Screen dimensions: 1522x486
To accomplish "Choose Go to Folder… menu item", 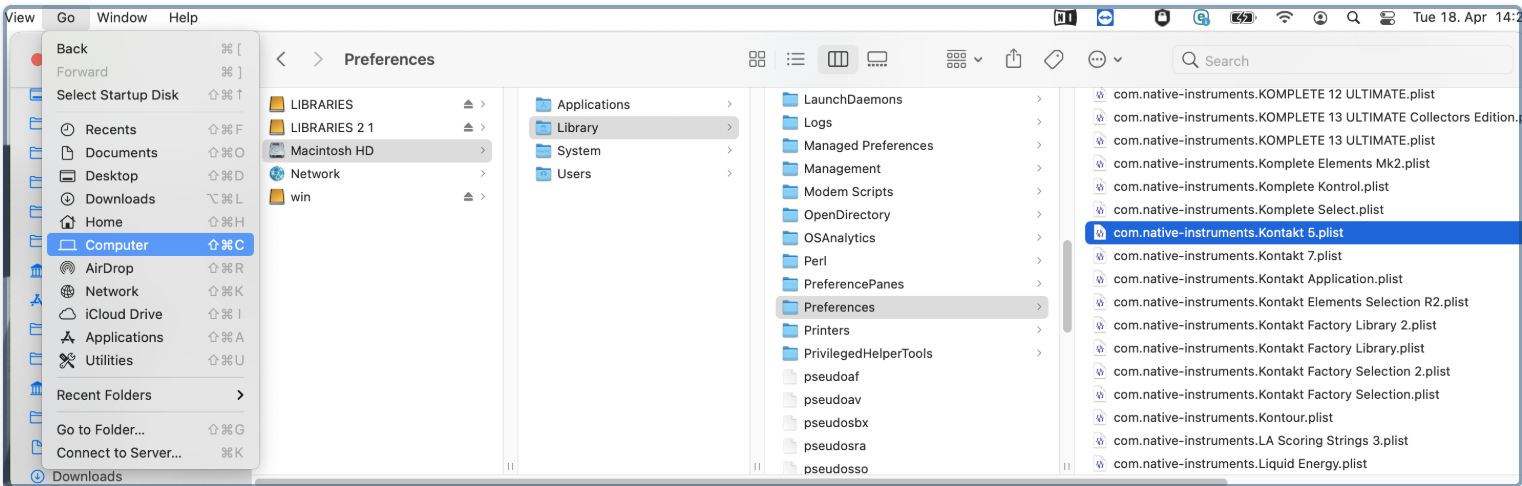I will pyautogui.click(x=150, y=430).
